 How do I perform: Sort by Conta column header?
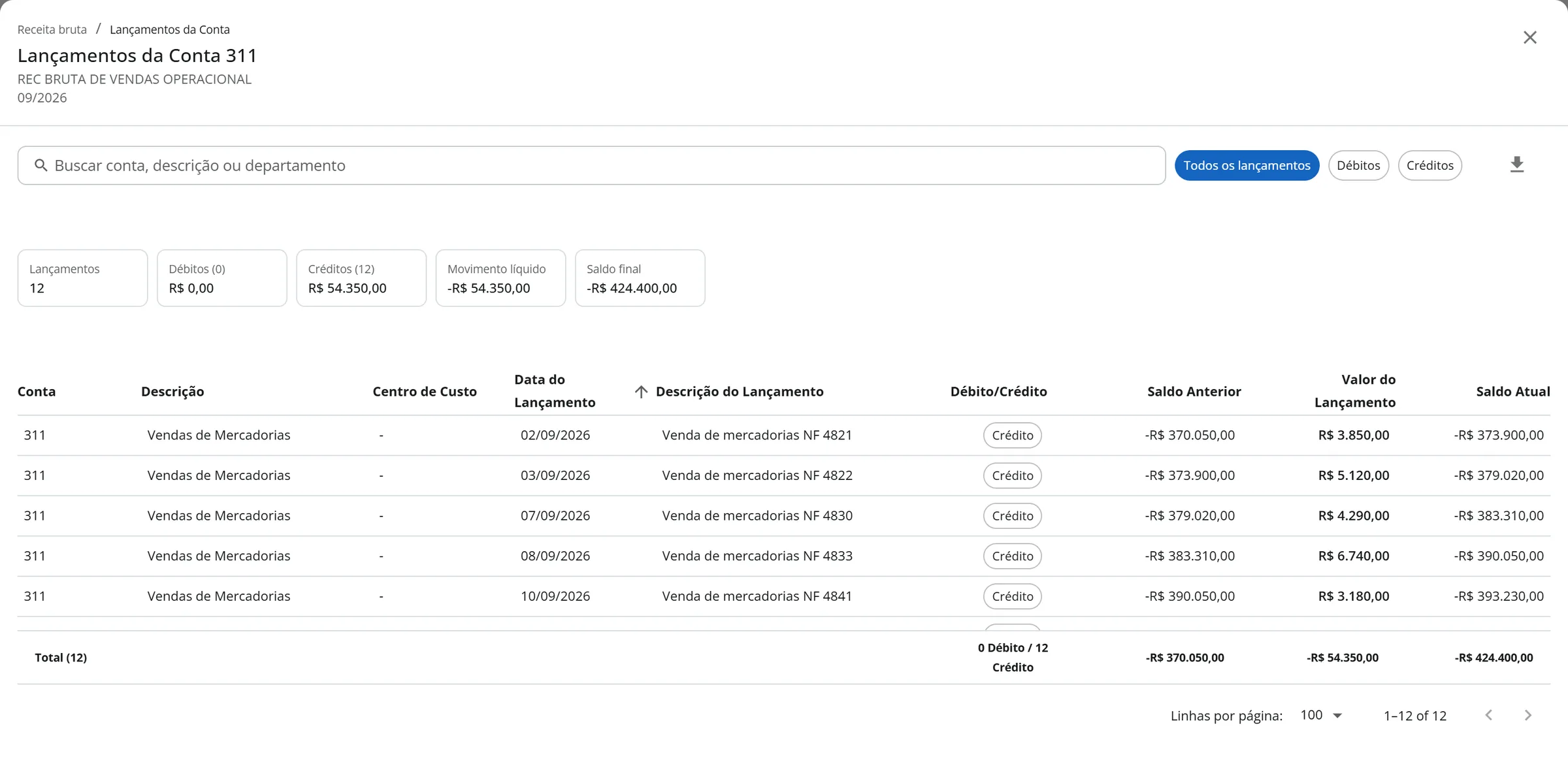click(37, 391)
